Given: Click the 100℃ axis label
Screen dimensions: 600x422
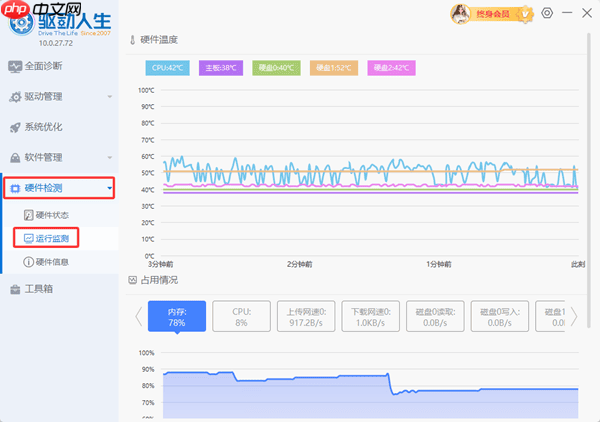Looking at the screenshot, I should [x=146, y=90].
